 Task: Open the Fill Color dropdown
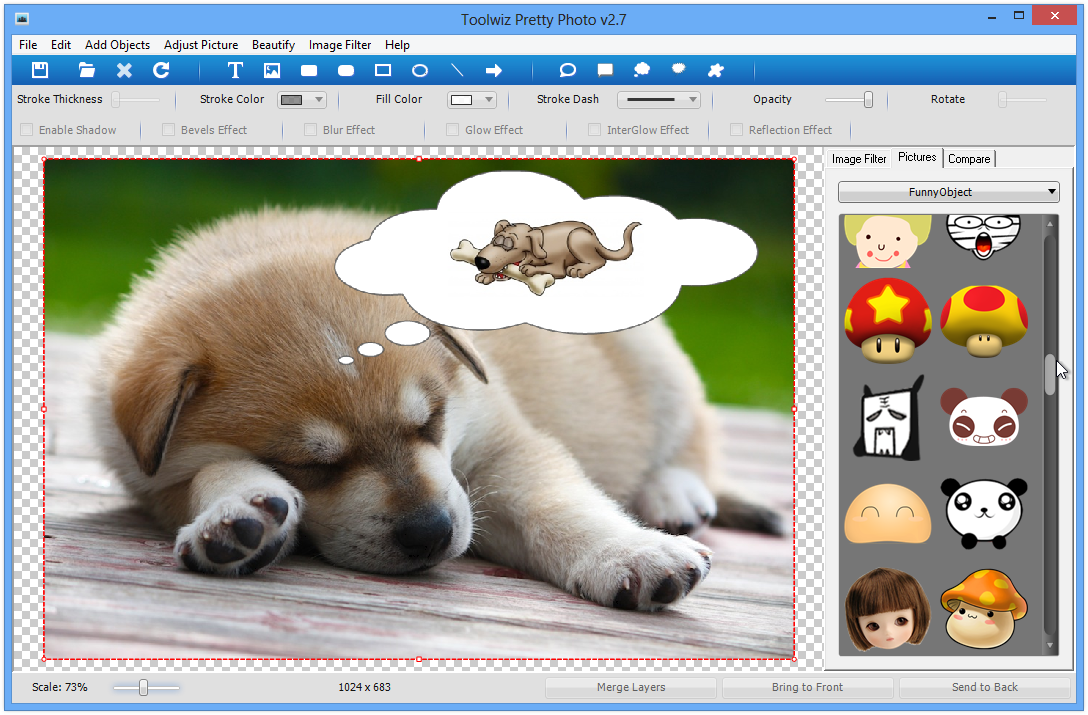pos(472,100)
